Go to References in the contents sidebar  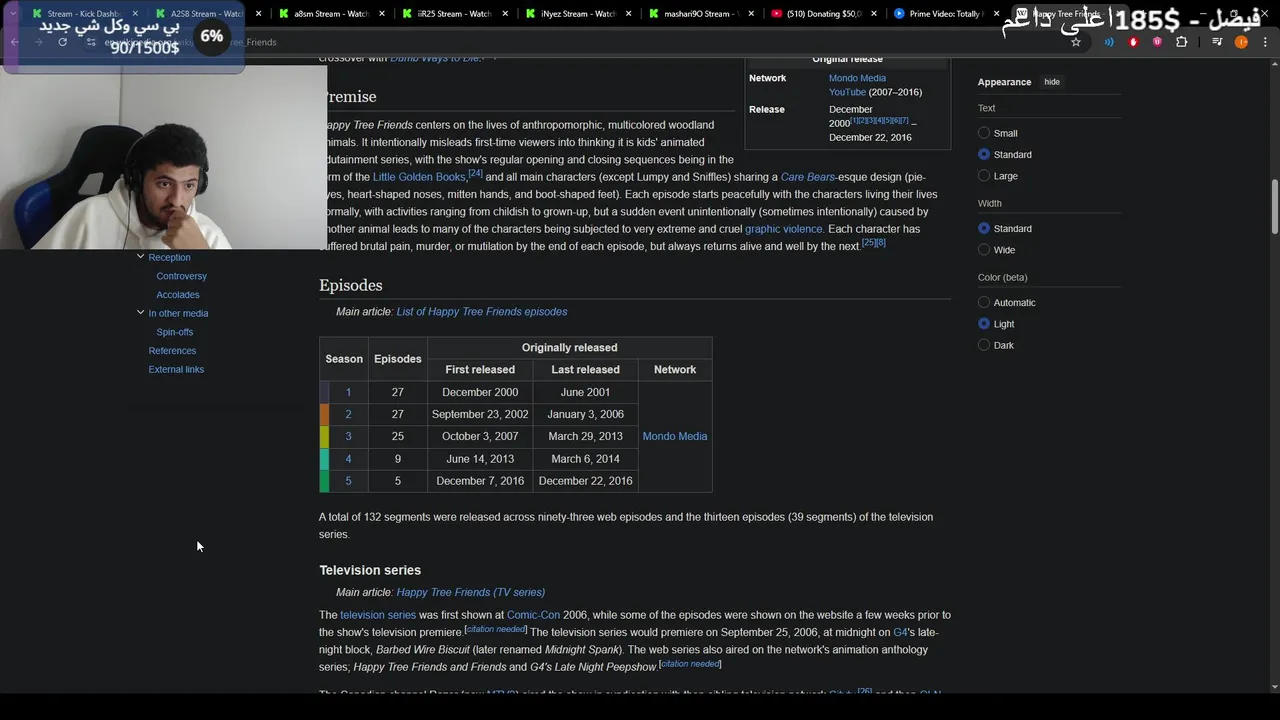[x=172, y=351]
